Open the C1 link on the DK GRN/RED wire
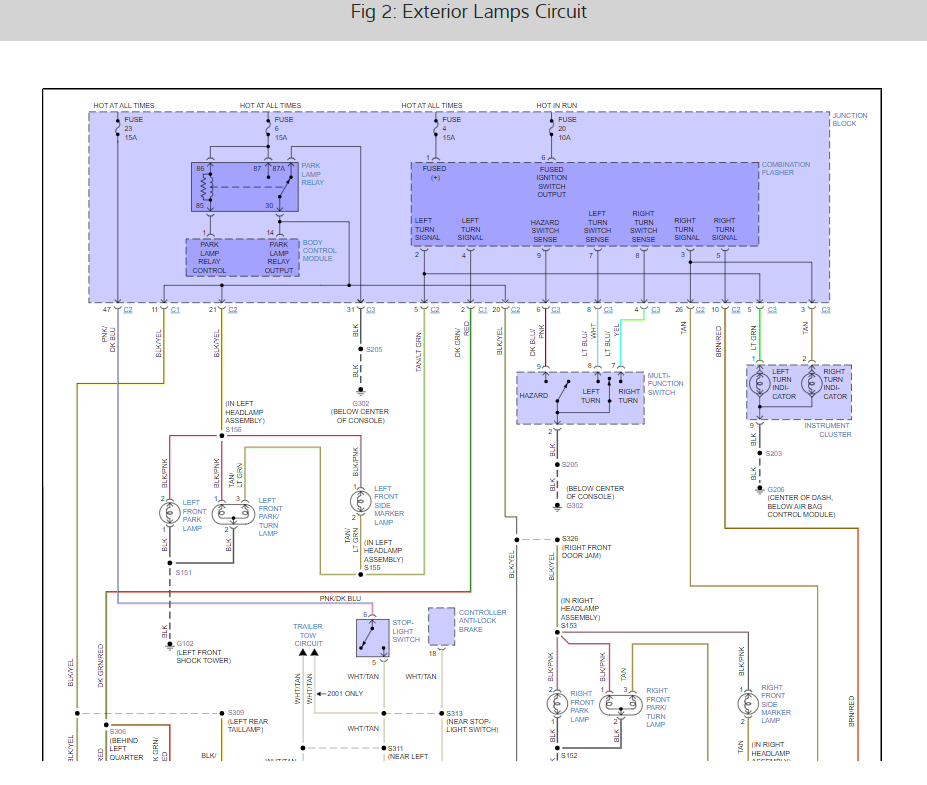 [x=483, y=310]
